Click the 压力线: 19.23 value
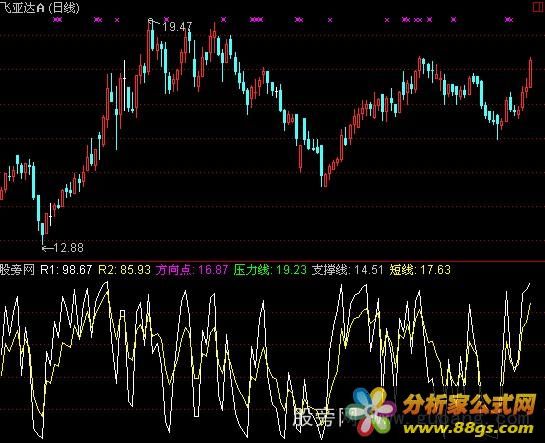Viewport: 545px width, 443px height. [x=270, y=270]
